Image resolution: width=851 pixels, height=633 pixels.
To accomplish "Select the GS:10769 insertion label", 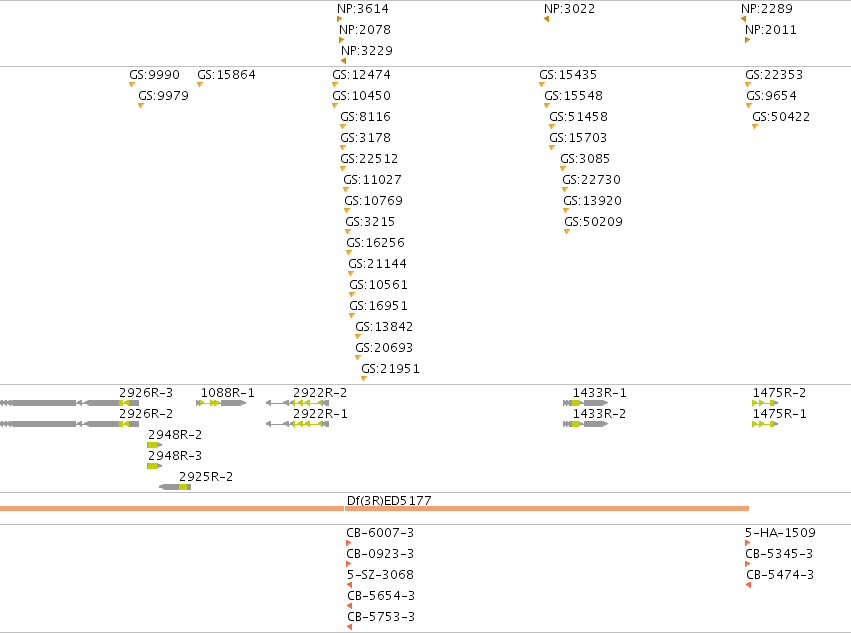I will (x=373, y=201).
